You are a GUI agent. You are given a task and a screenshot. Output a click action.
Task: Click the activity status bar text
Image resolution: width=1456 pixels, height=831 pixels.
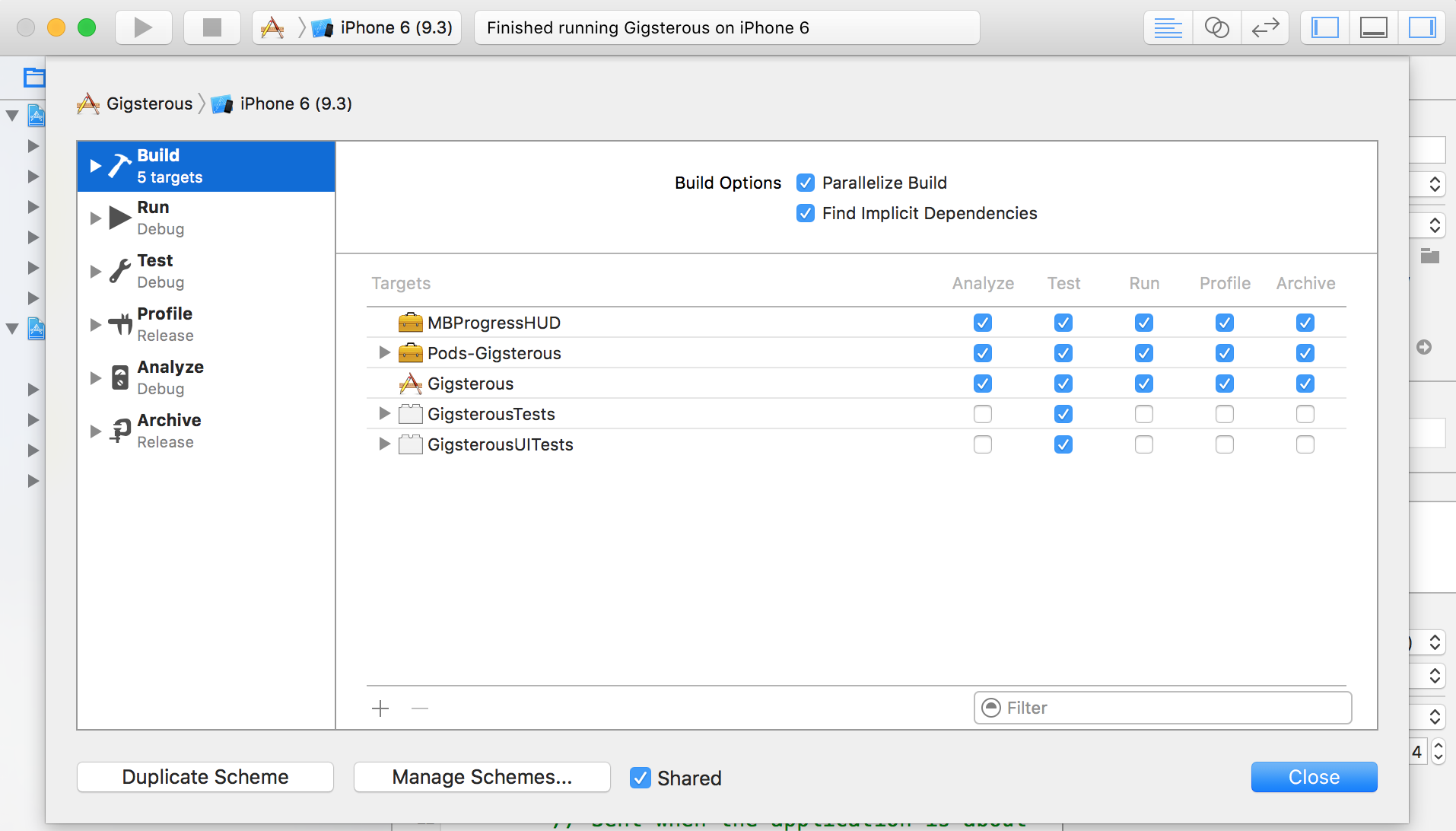[x=648, y=28]
